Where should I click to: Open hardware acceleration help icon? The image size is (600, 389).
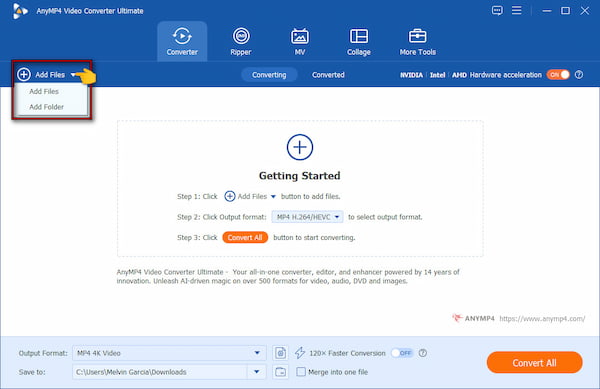(x=579, y=75)
